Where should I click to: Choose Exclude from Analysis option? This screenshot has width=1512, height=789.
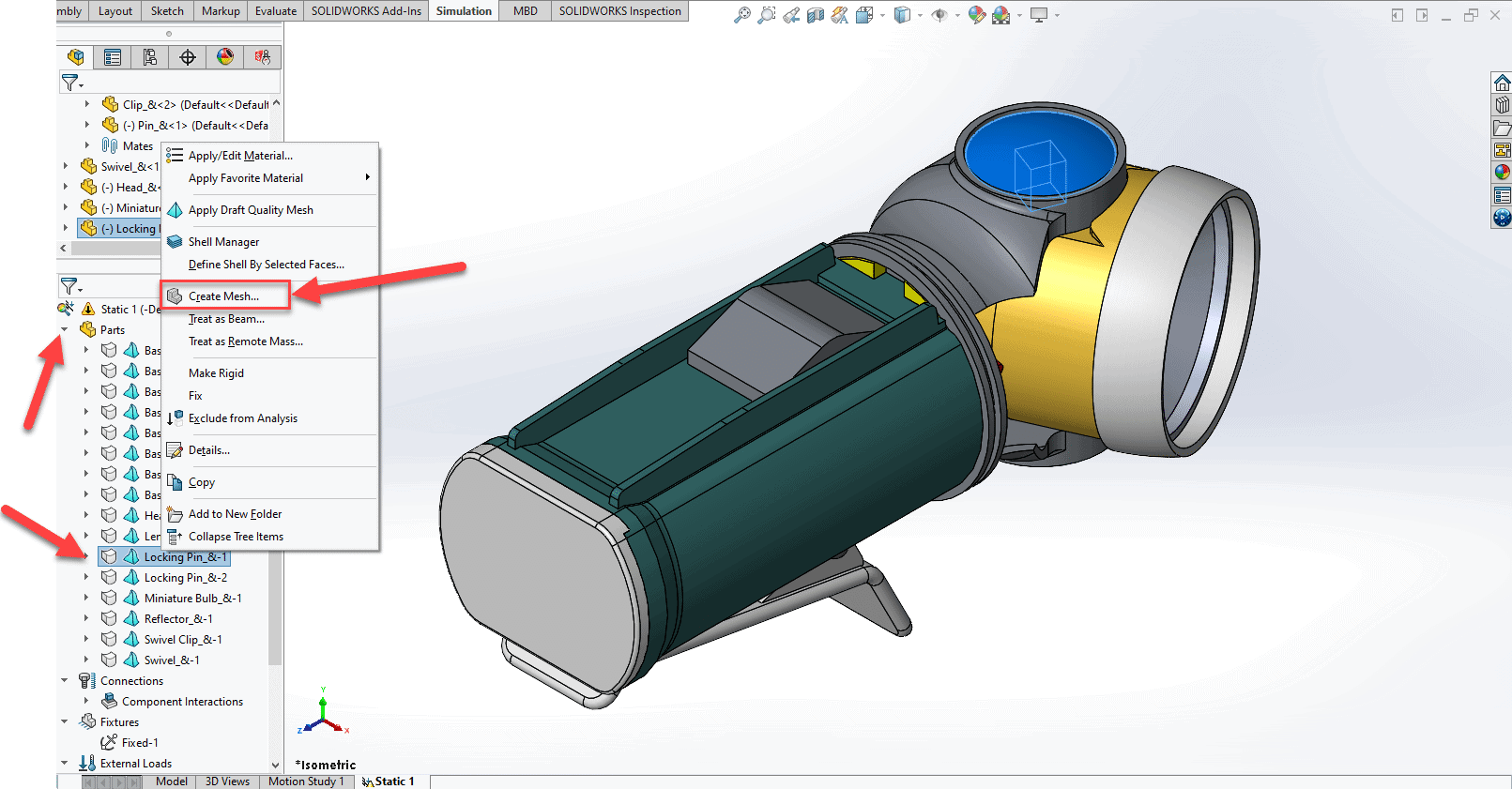point(243,418)
